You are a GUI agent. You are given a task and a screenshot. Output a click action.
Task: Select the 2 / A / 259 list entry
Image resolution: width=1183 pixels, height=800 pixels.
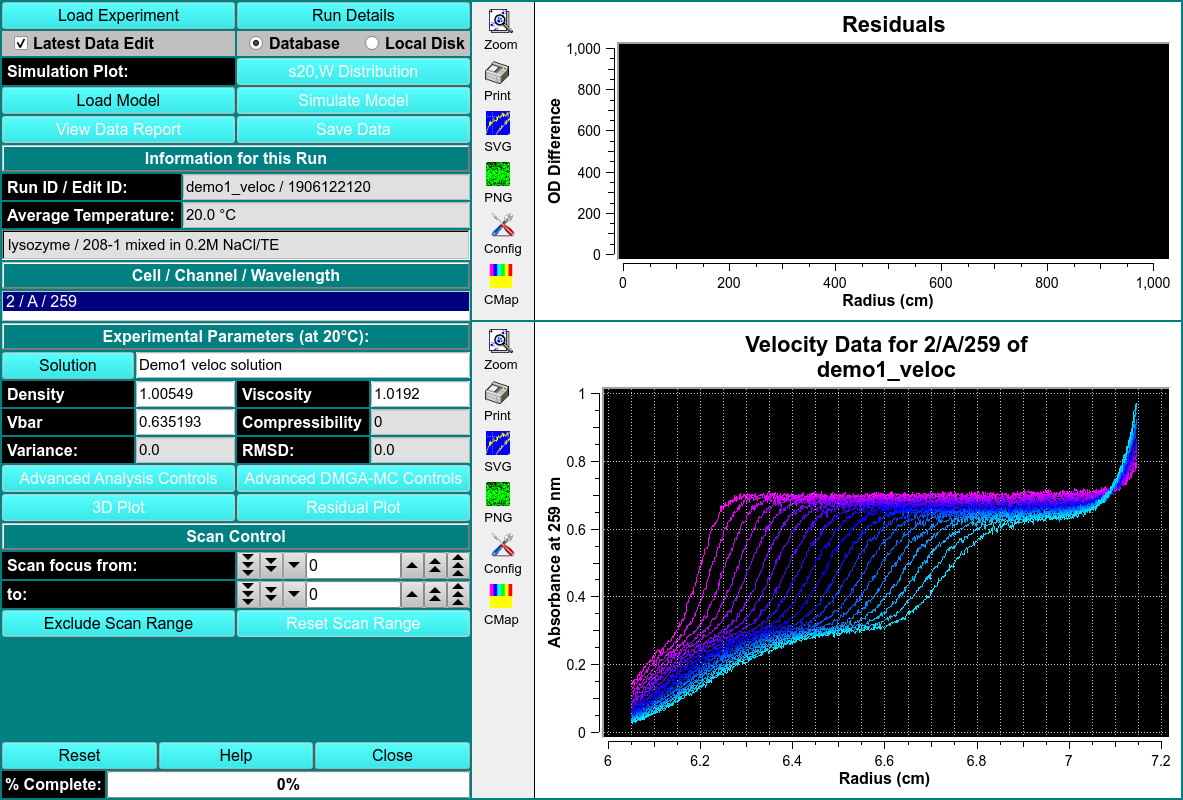[x=236, y=301]
